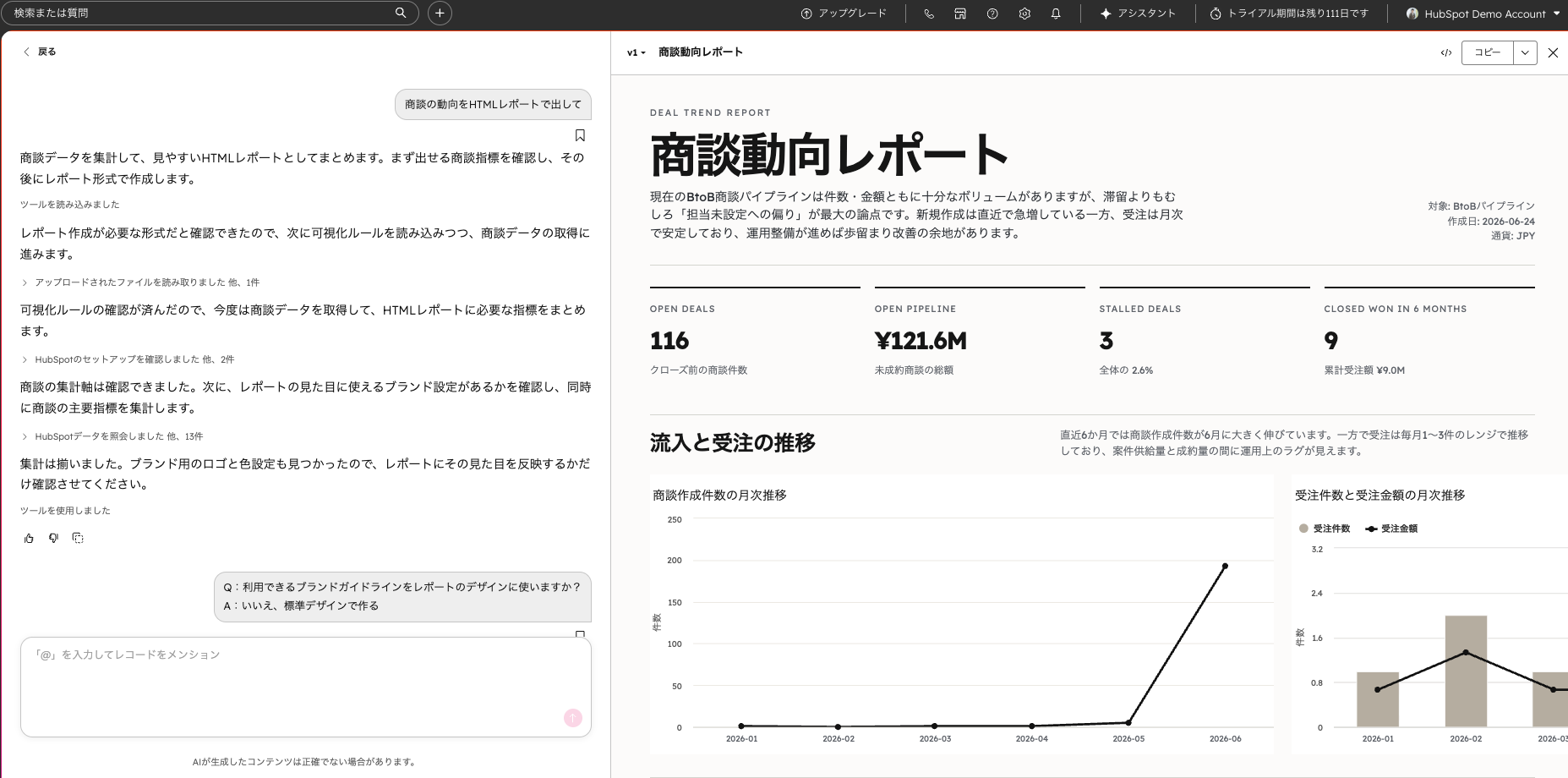Click the search magnifier icon

401,13
